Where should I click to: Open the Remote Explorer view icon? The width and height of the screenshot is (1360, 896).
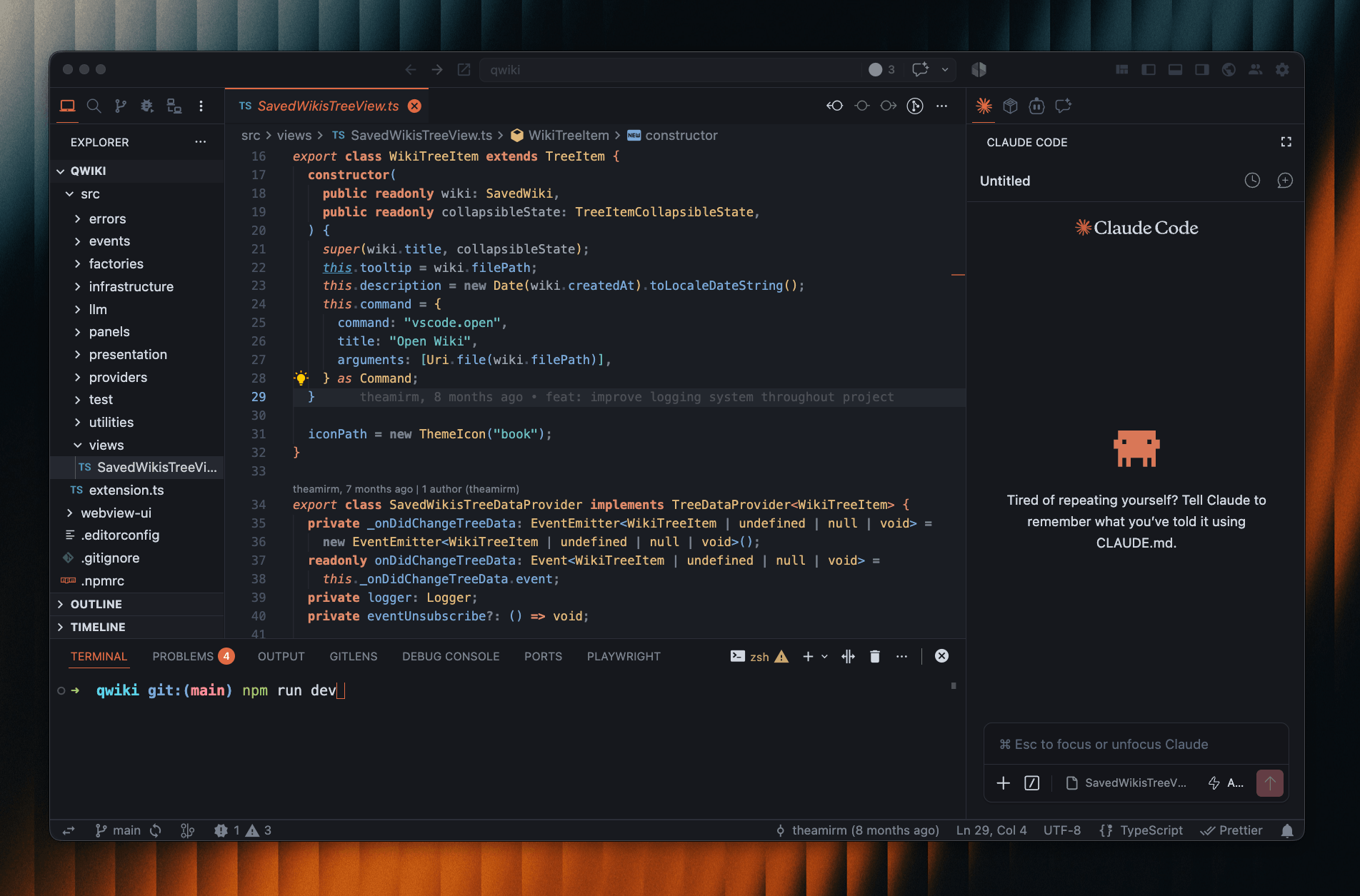pos(174,106)
